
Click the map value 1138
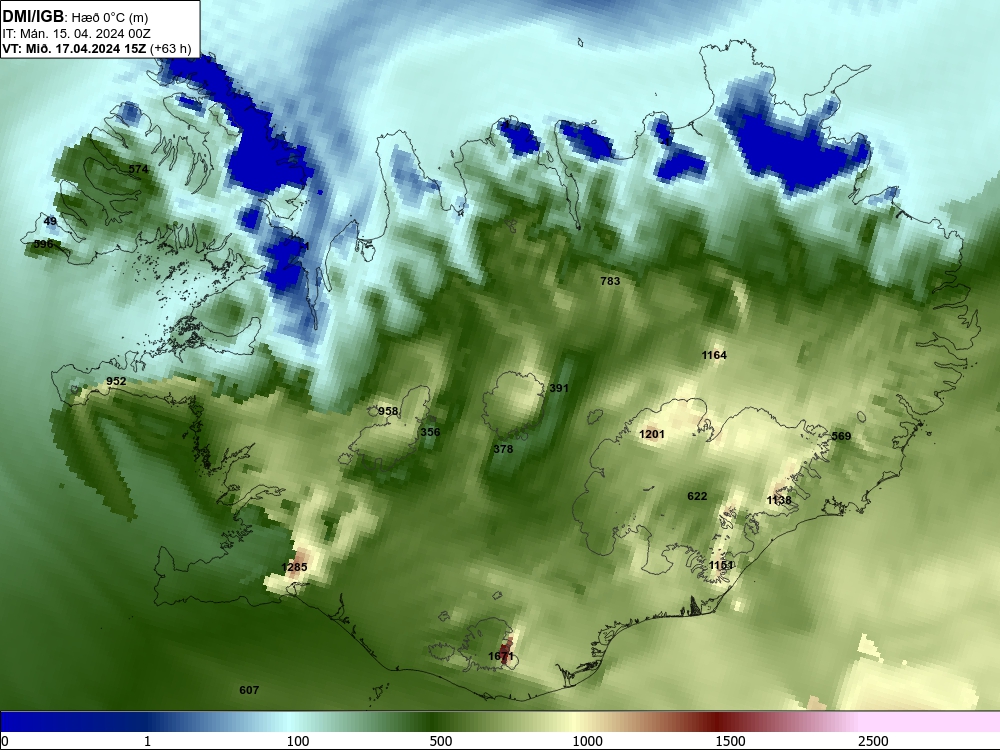coord(779,500)
